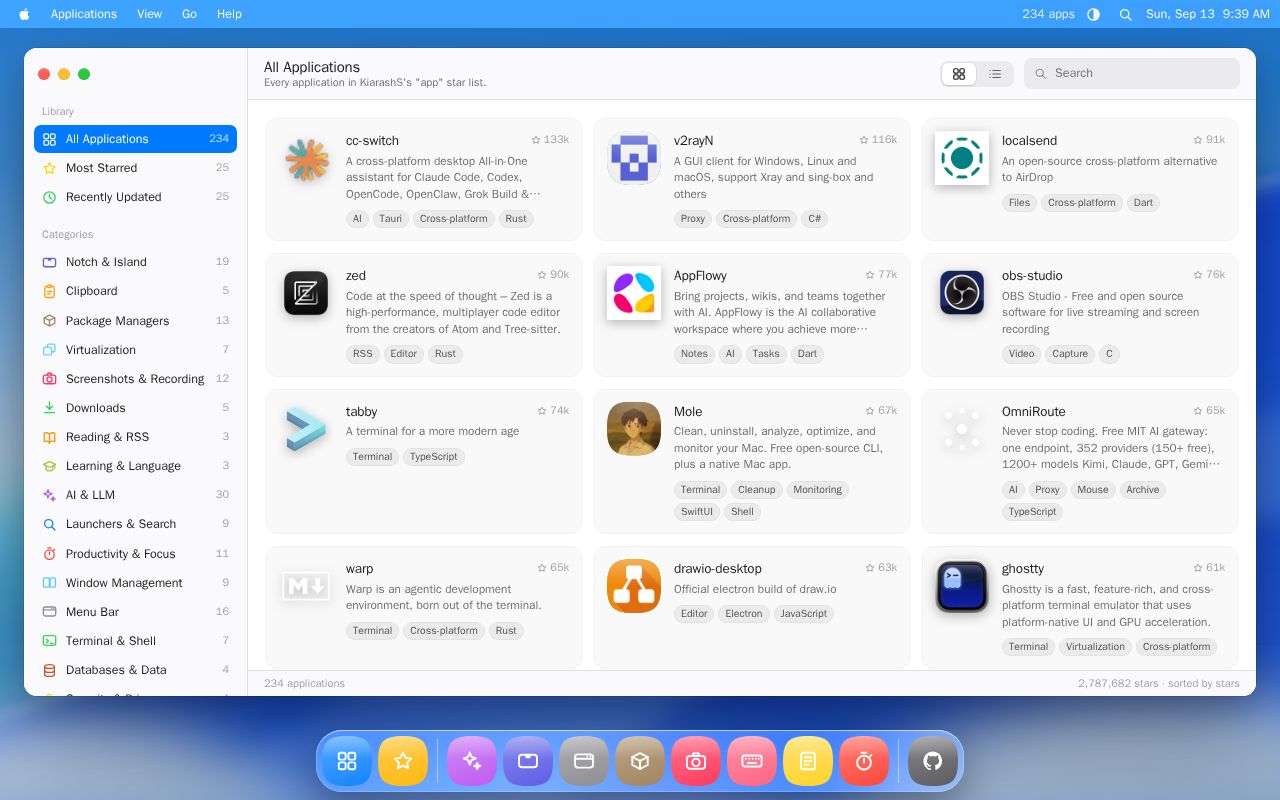Open the Clipboard category

pyautogui.click(x=135, y=291)
